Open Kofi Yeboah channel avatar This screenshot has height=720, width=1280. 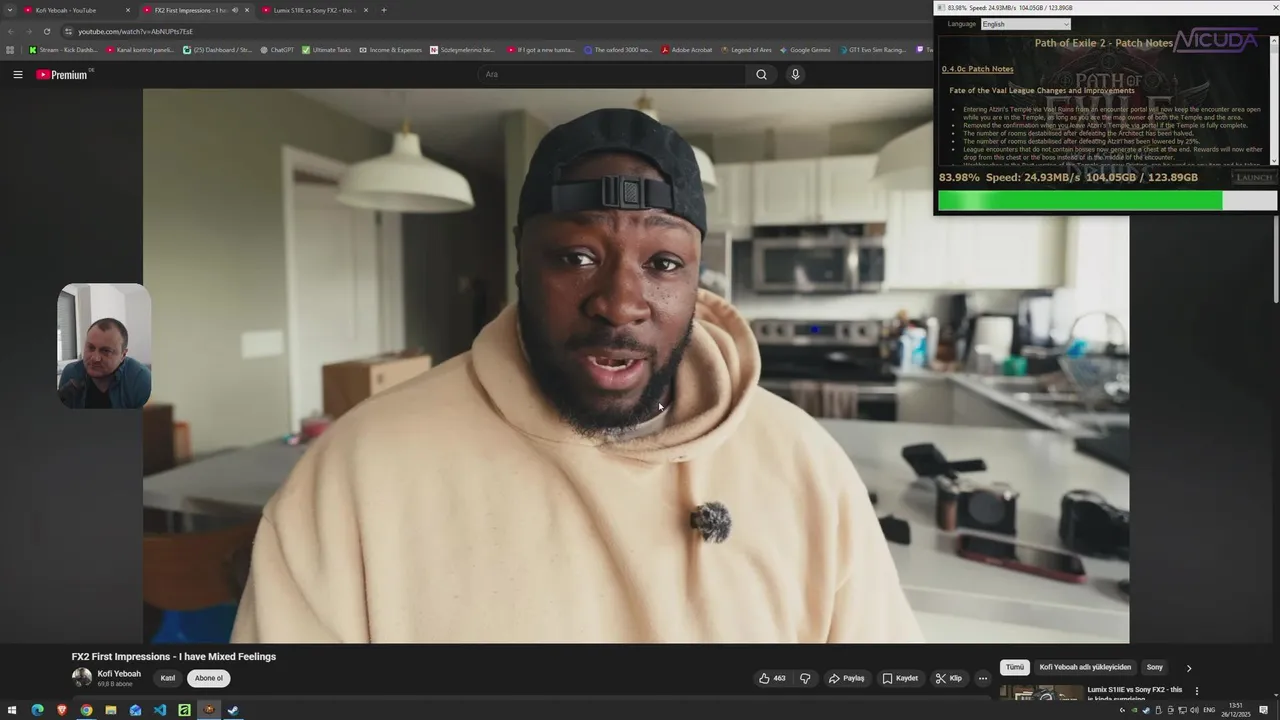(81, 677)
